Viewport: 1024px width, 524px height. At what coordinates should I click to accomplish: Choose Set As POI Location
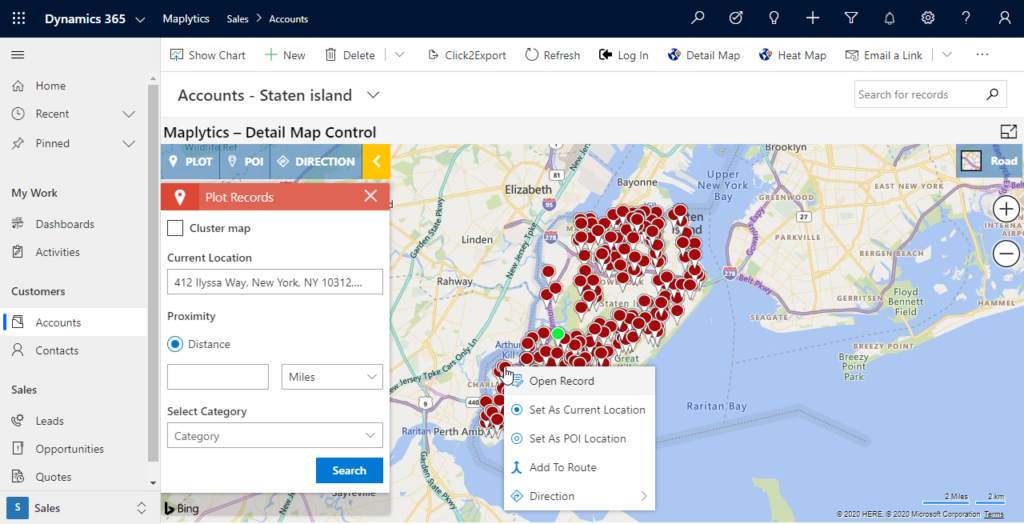click(x=579, y=438)
